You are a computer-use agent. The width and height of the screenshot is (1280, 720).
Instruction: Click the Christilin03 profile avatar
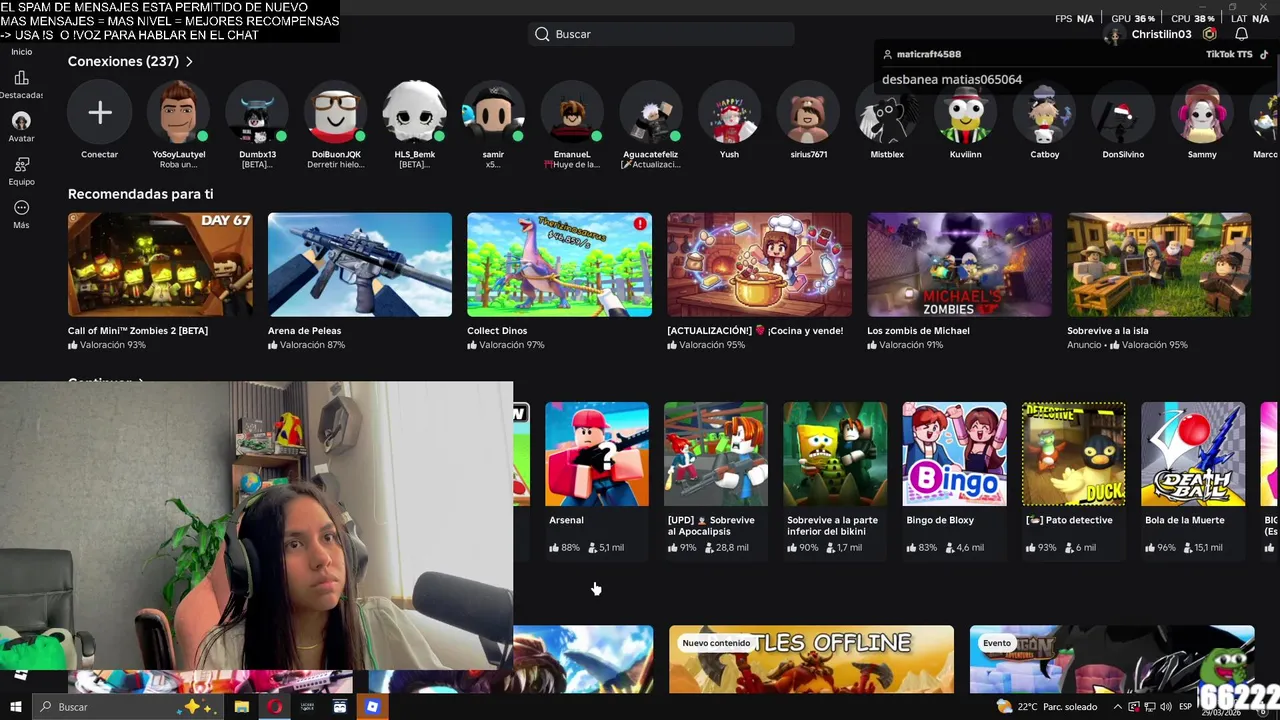pyautogui.click(x=1114, y=34)
